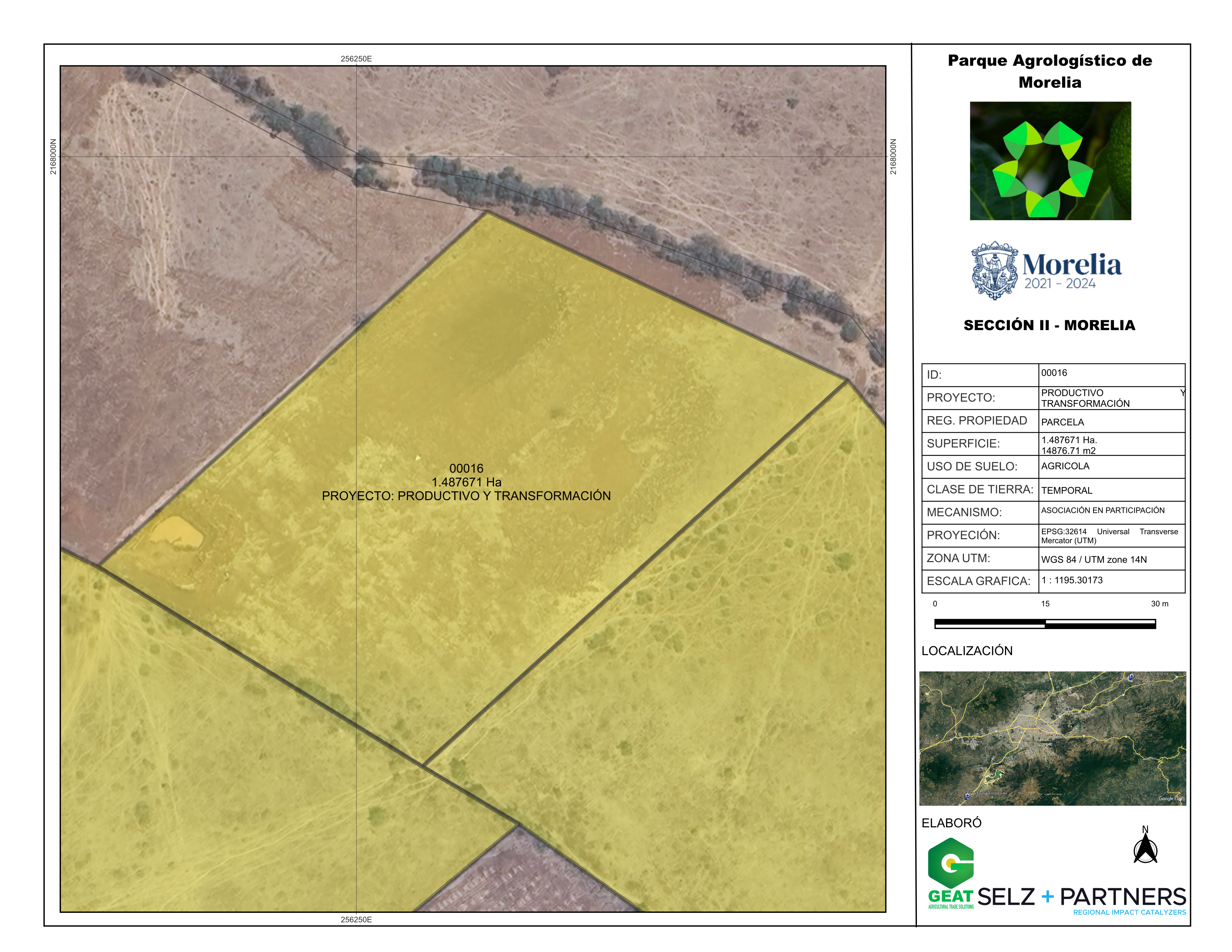1232x952 pixels.
Task: Click the top 256250E grid coordinate label
Action: pos(356,59)
